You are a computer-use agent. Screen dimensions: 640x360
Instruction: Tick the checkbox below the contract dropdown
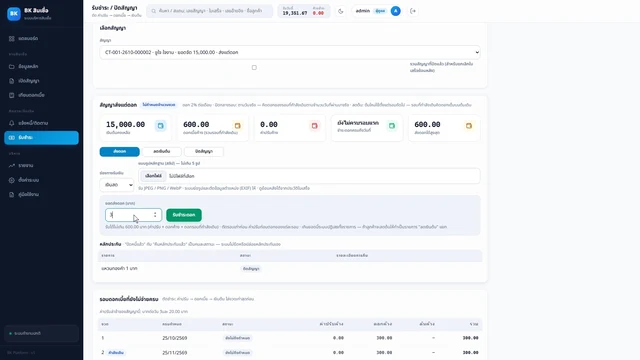click(x=254, y=67)
